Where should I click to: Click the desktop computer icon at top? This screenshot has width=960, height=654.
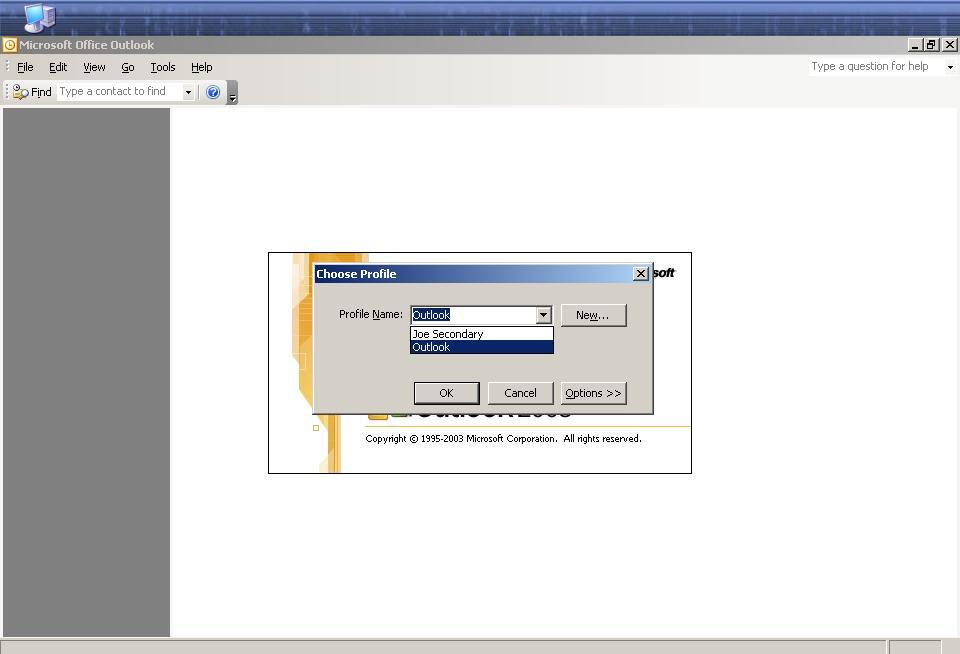[40, 17]
